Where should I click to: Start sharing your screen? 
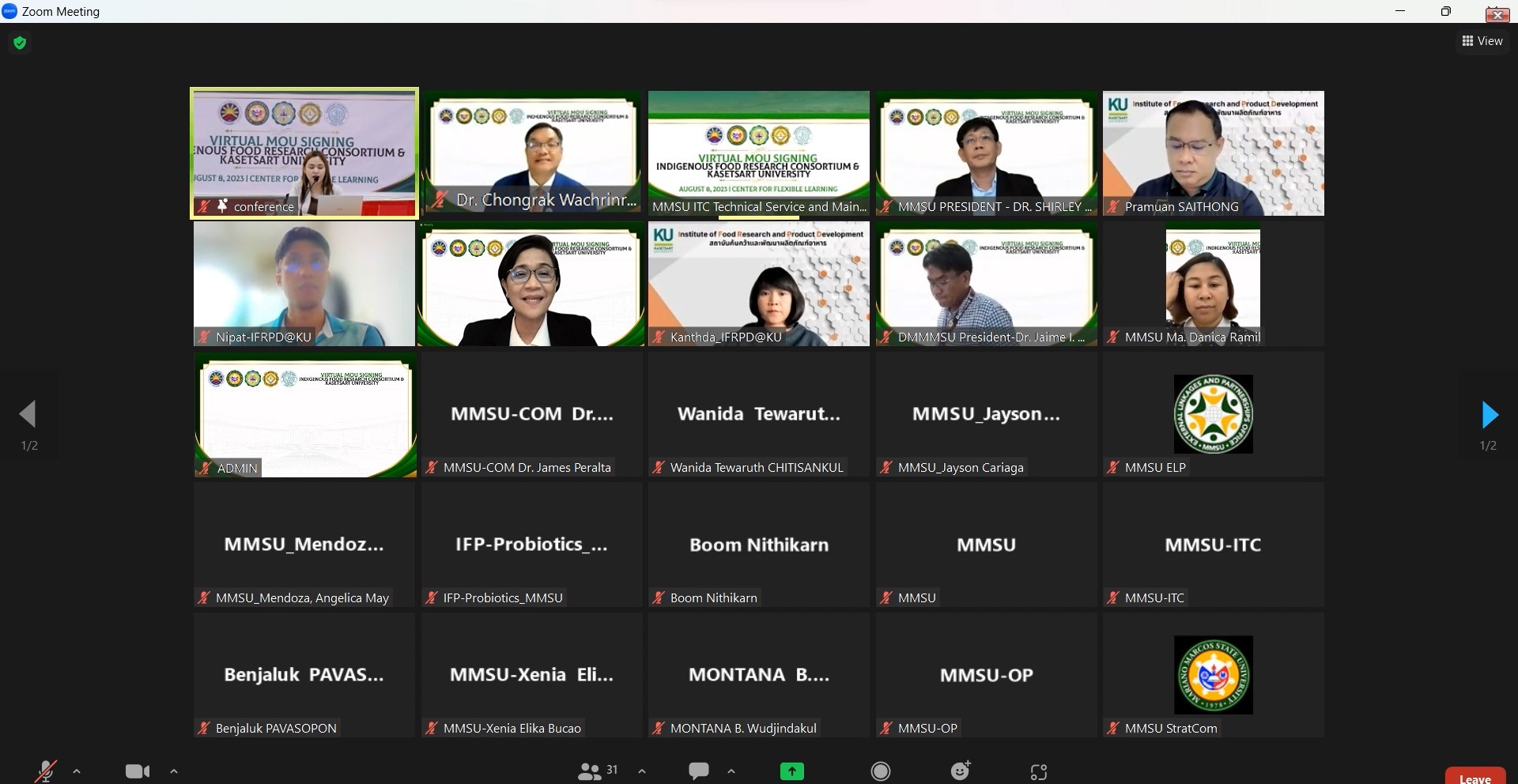coord(791,771)
